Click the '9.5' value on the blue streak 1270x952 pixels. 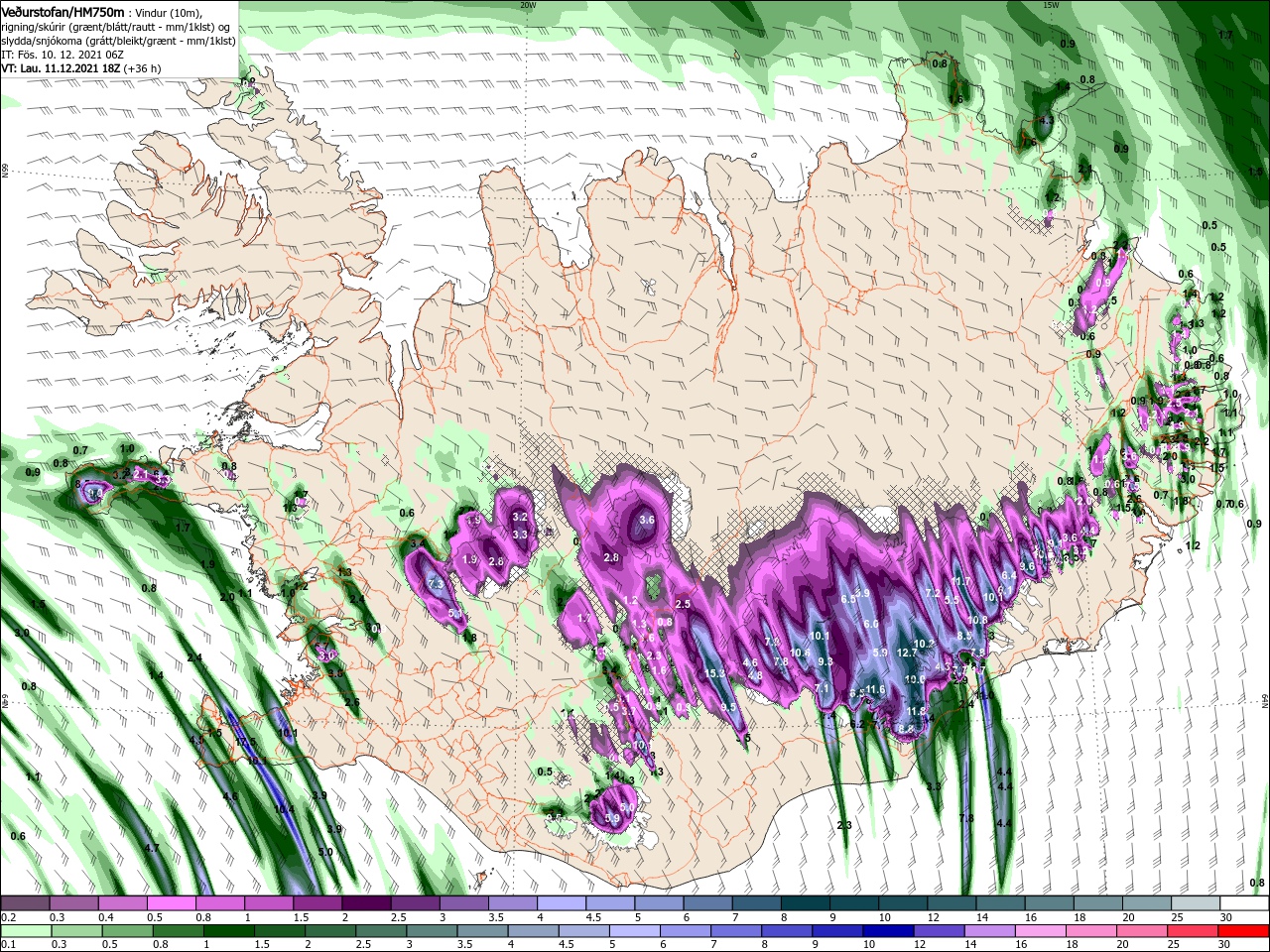coord(728,707)
